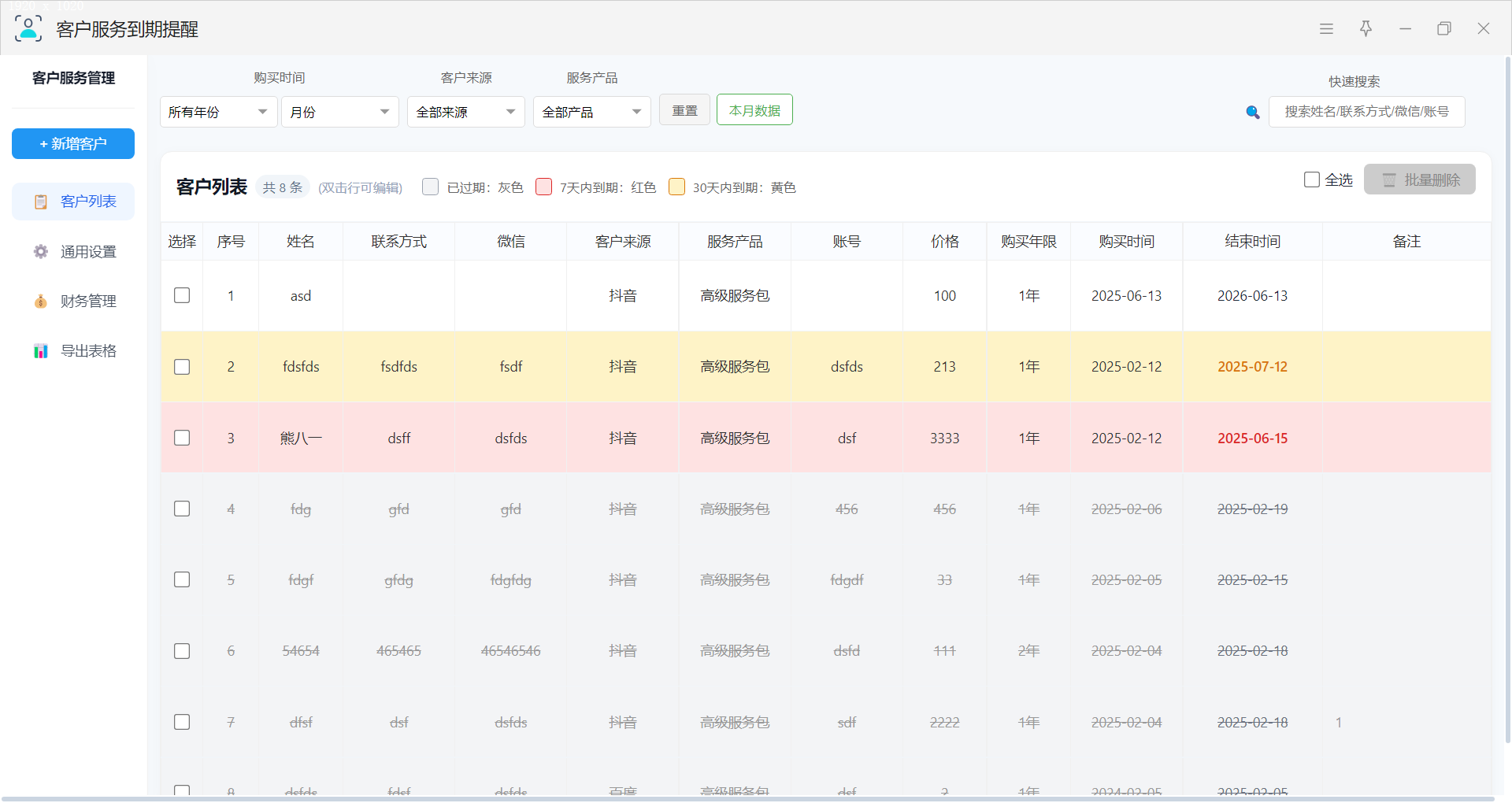
Task: Click the 2年 purchase years cell
Action: pyautogui.click(x=1028, y=651)
